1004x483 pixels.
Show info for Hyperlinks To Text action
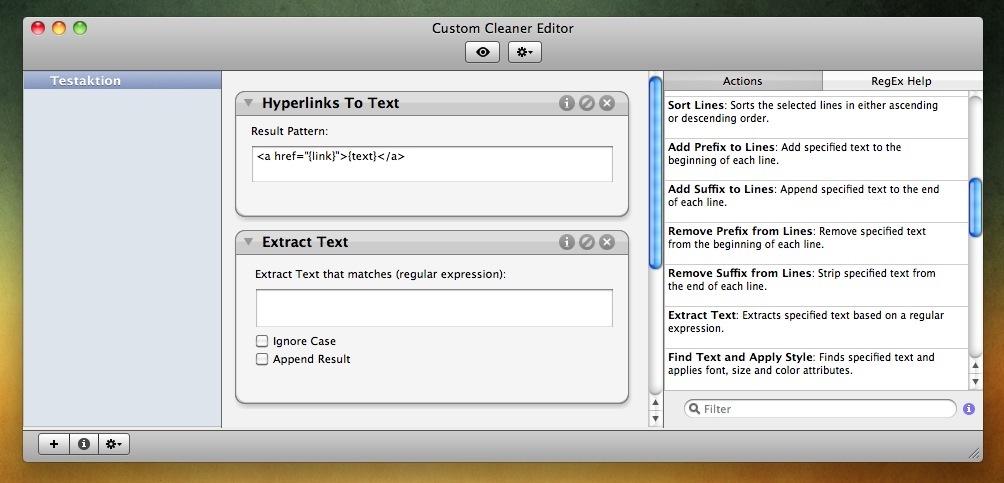567,103
